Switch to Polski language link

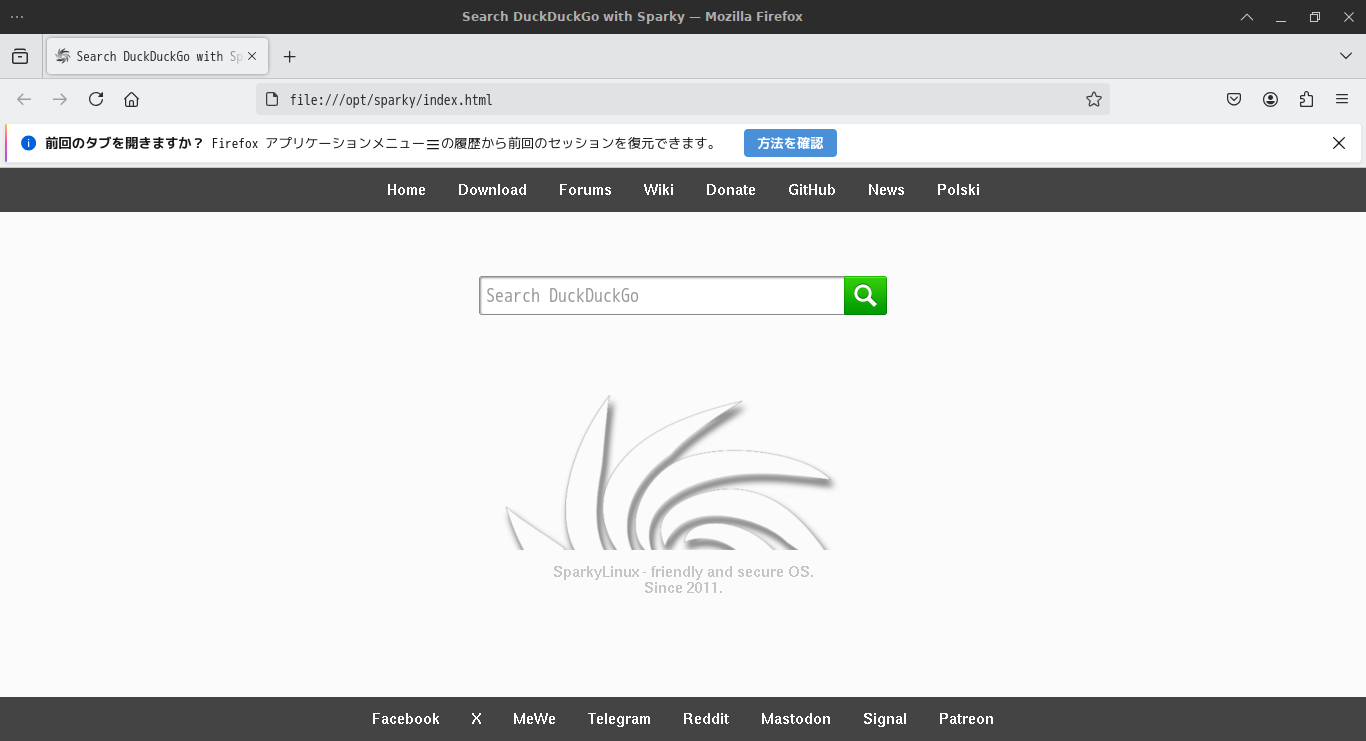point(958,190)
